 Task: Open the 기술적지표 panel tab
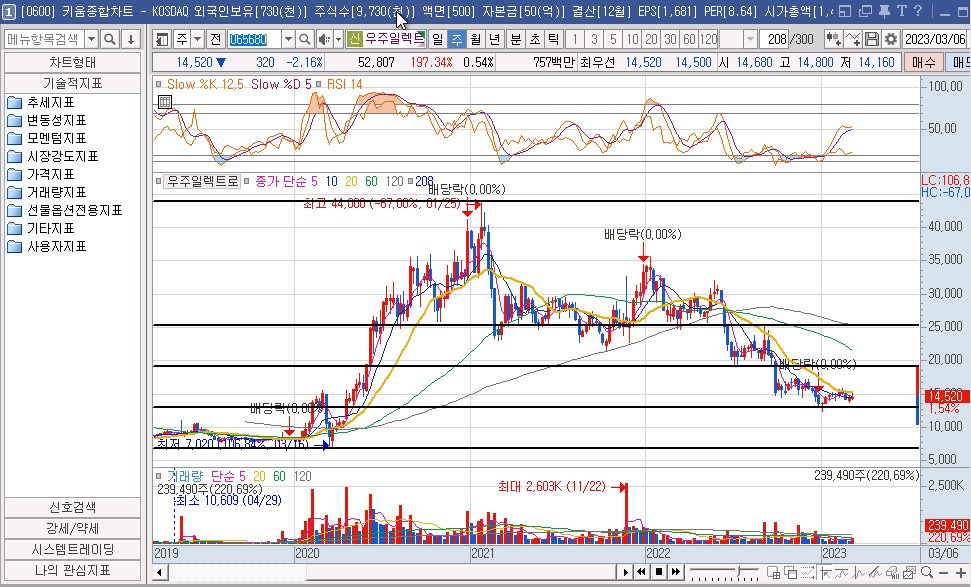click(x=72, y=83)
